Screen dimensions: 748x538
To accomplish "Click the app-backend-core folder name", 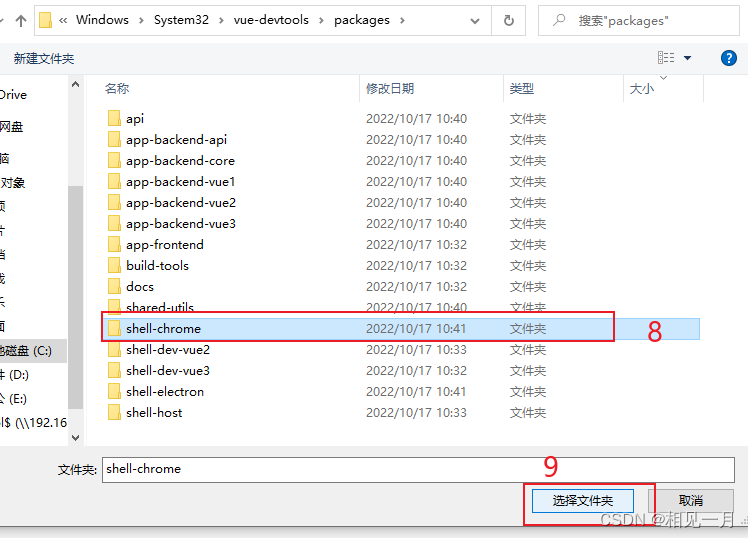I will point(180,161).
